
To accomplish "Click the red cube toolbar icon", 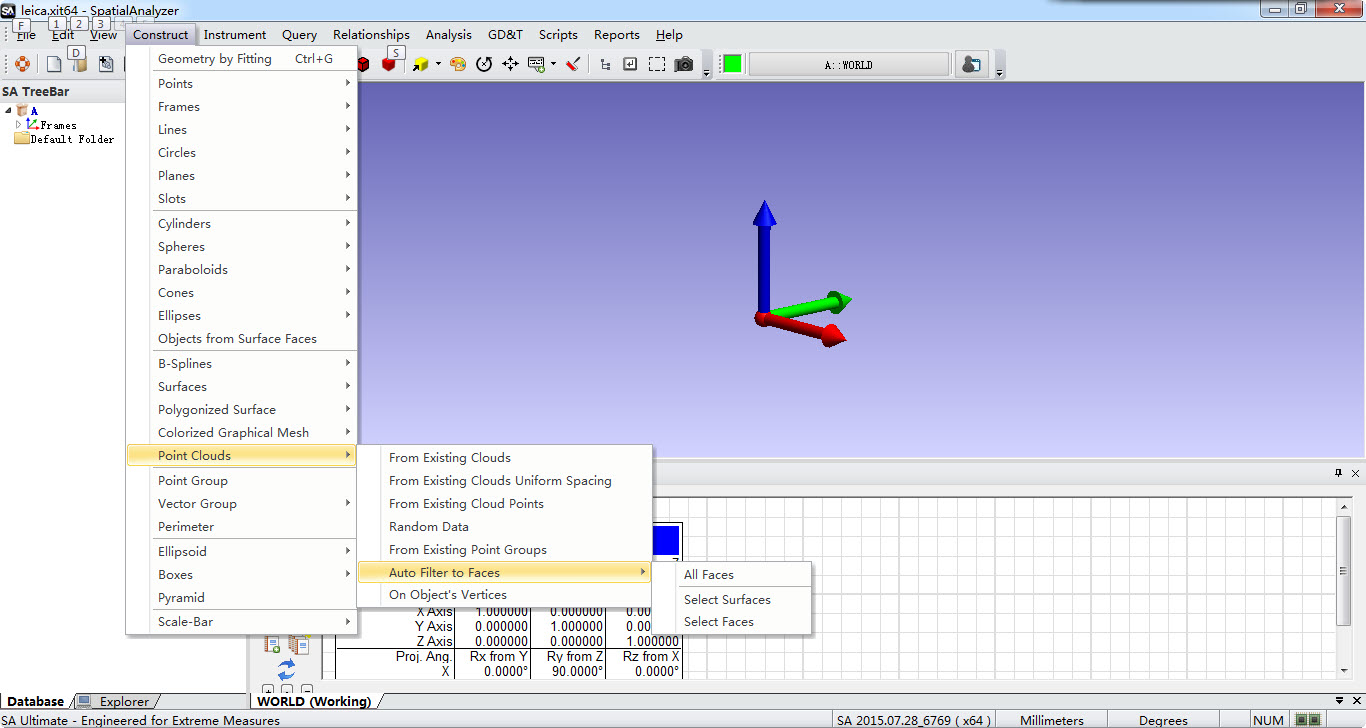I will point(388,65).
